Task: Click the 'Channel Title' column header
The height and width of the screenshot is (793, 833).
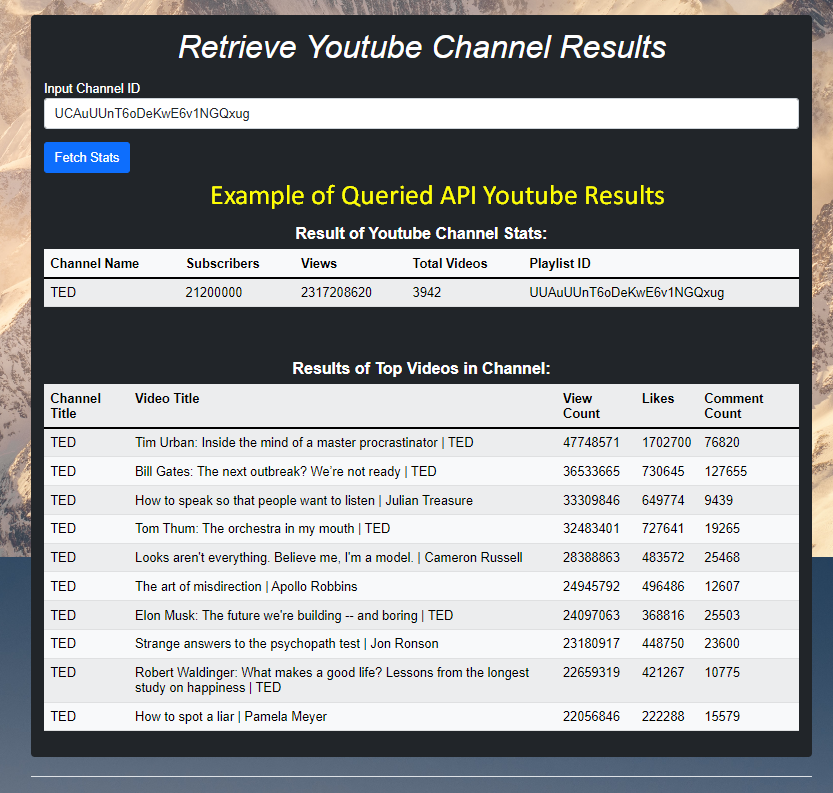Action: click(75, 406)
